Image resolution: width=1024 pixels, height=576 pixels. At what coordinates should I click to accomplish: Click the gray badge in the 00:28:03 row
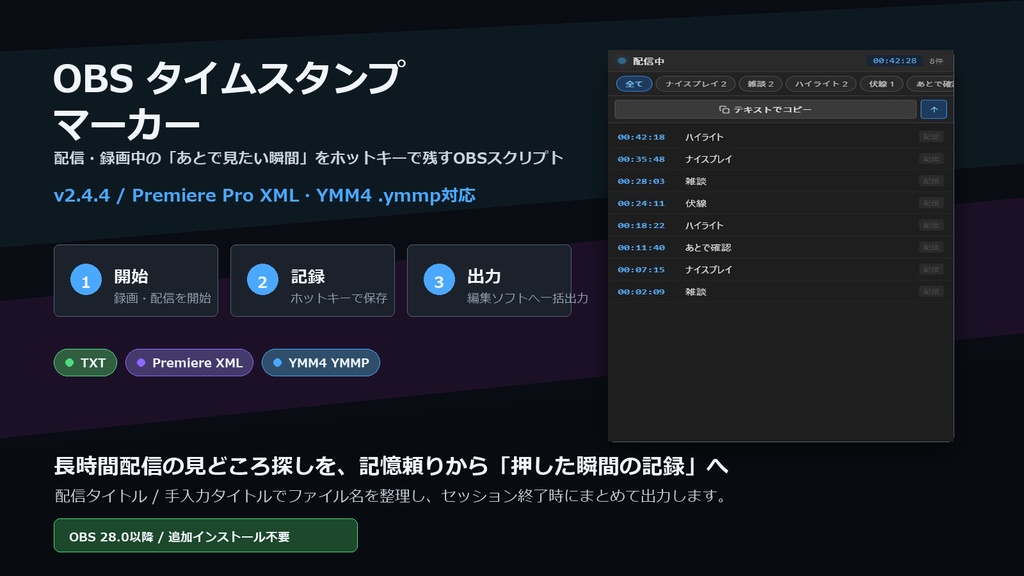pyautogui.click(x=931, y=182)
